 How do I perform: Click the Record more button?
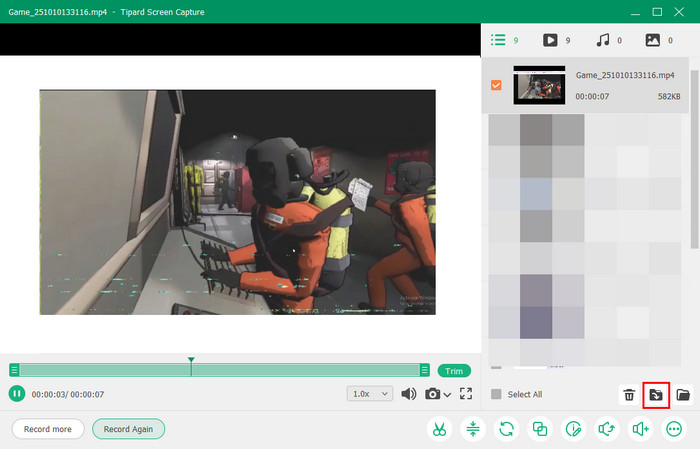pyautogui.click(x=48, y=429)
